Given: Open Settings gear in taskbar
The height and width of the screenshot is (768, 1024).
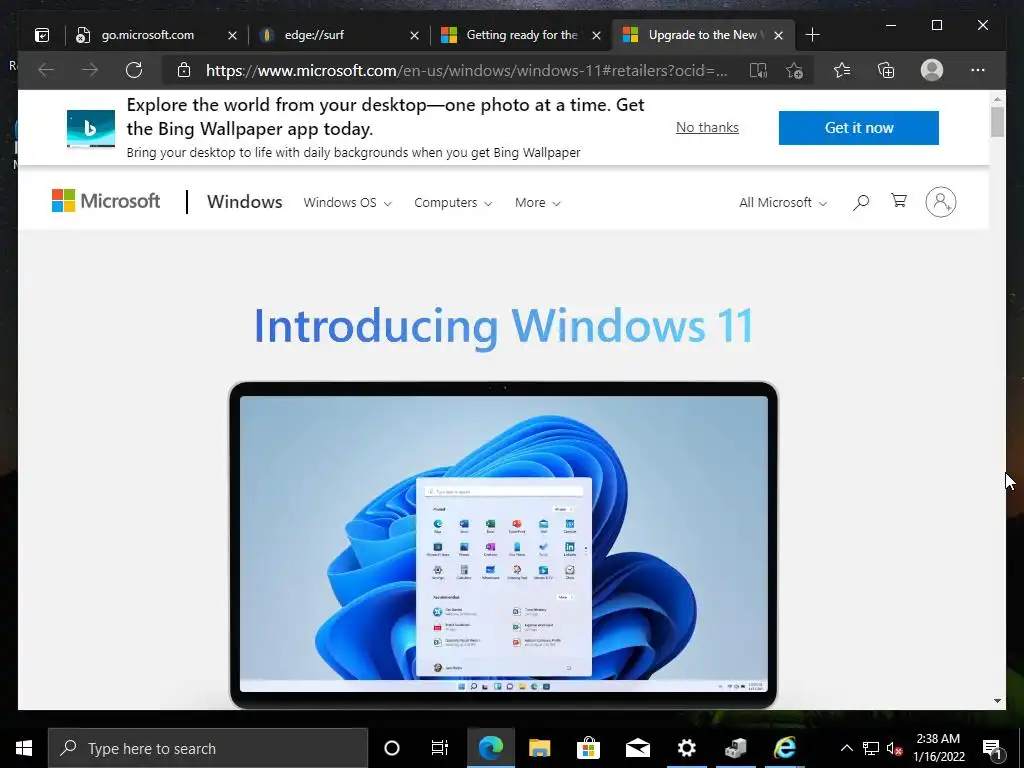Looking at the screenshot, I should click(x=686, y=748).
